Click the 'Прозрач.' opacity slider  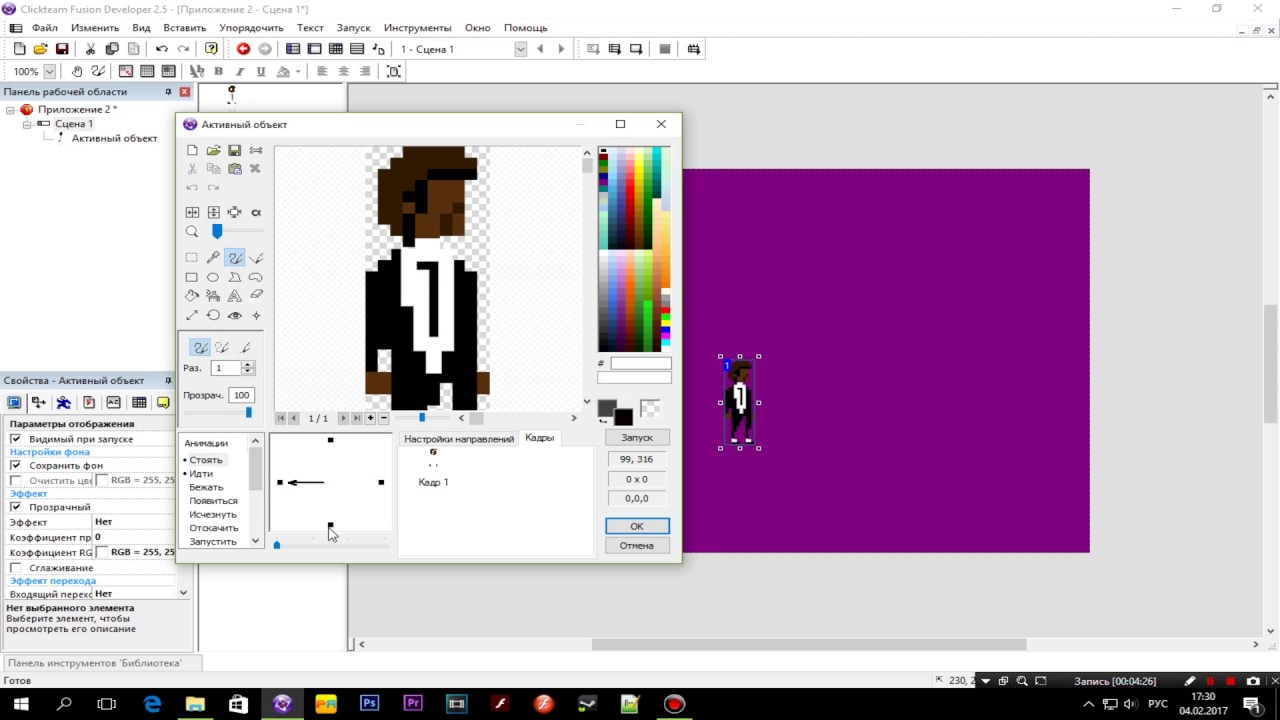point(218,412)
